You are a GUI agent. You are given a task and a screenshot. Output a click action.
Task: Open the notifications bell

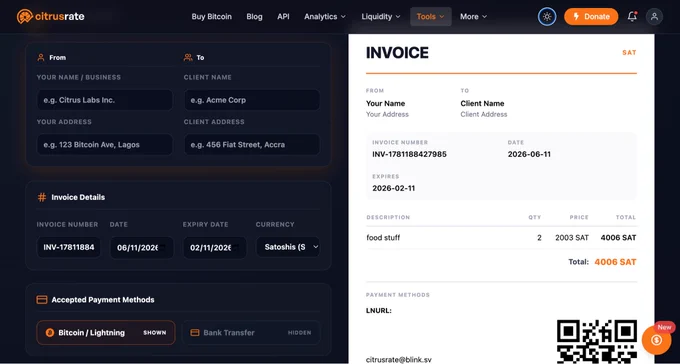pos(632,16)
